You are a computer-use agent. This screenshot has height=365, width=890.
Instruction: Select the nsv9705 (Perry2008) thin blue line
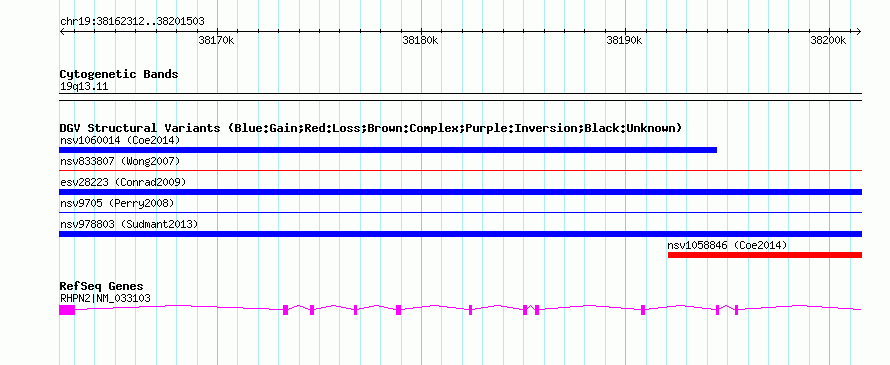(x=460, y=212)
